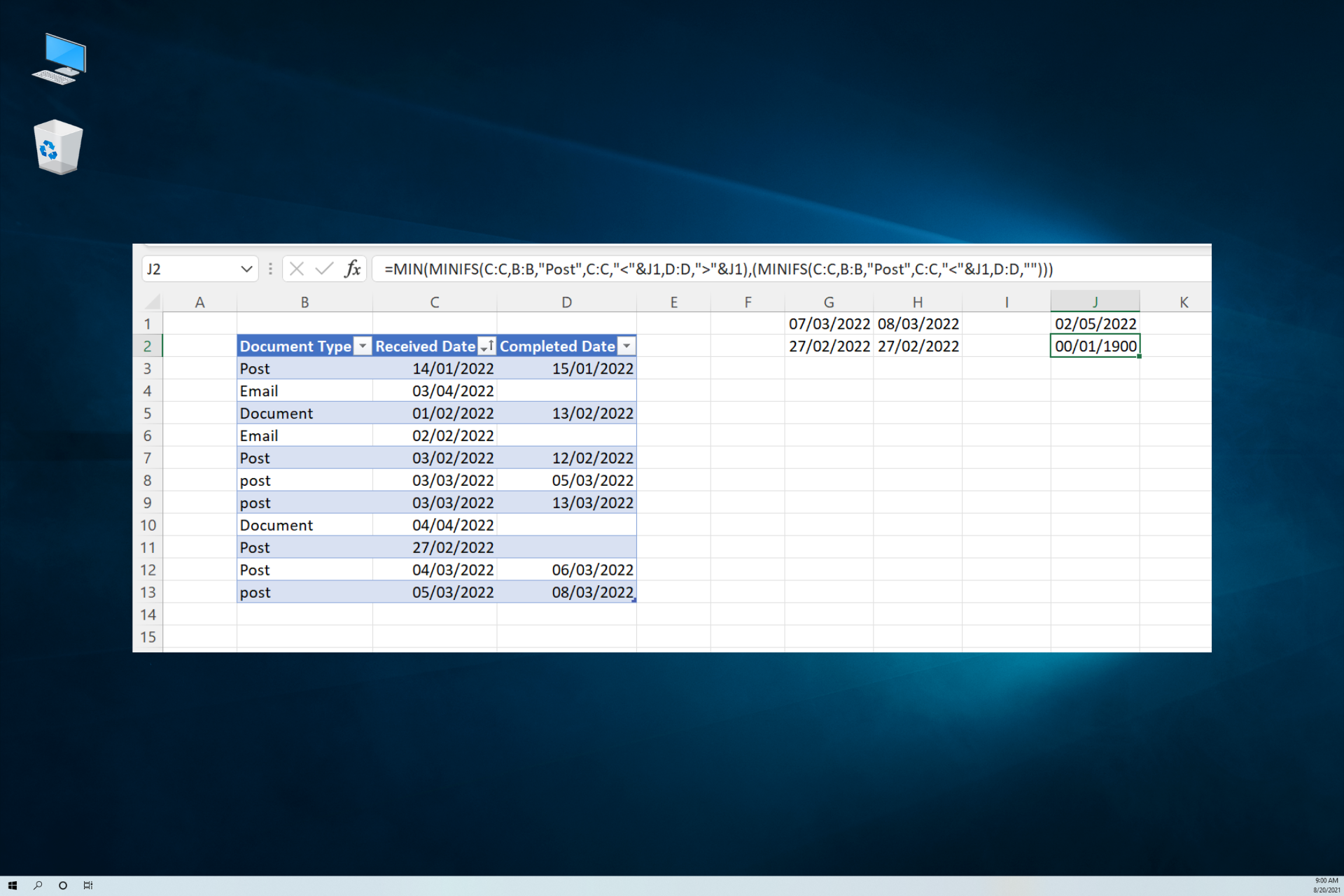This screenshot has width=1344, height=896.
Task: Click received date 04/04/2022
Action: (435, 525)
